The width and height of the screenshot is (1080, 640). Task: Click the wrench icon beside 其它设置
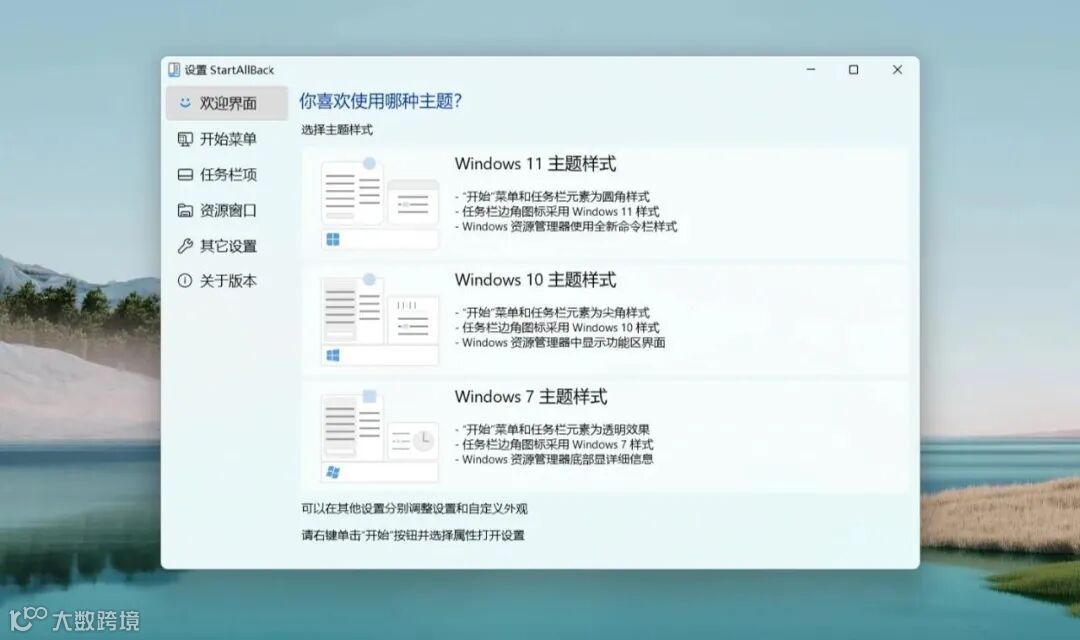tap(185, 246)
